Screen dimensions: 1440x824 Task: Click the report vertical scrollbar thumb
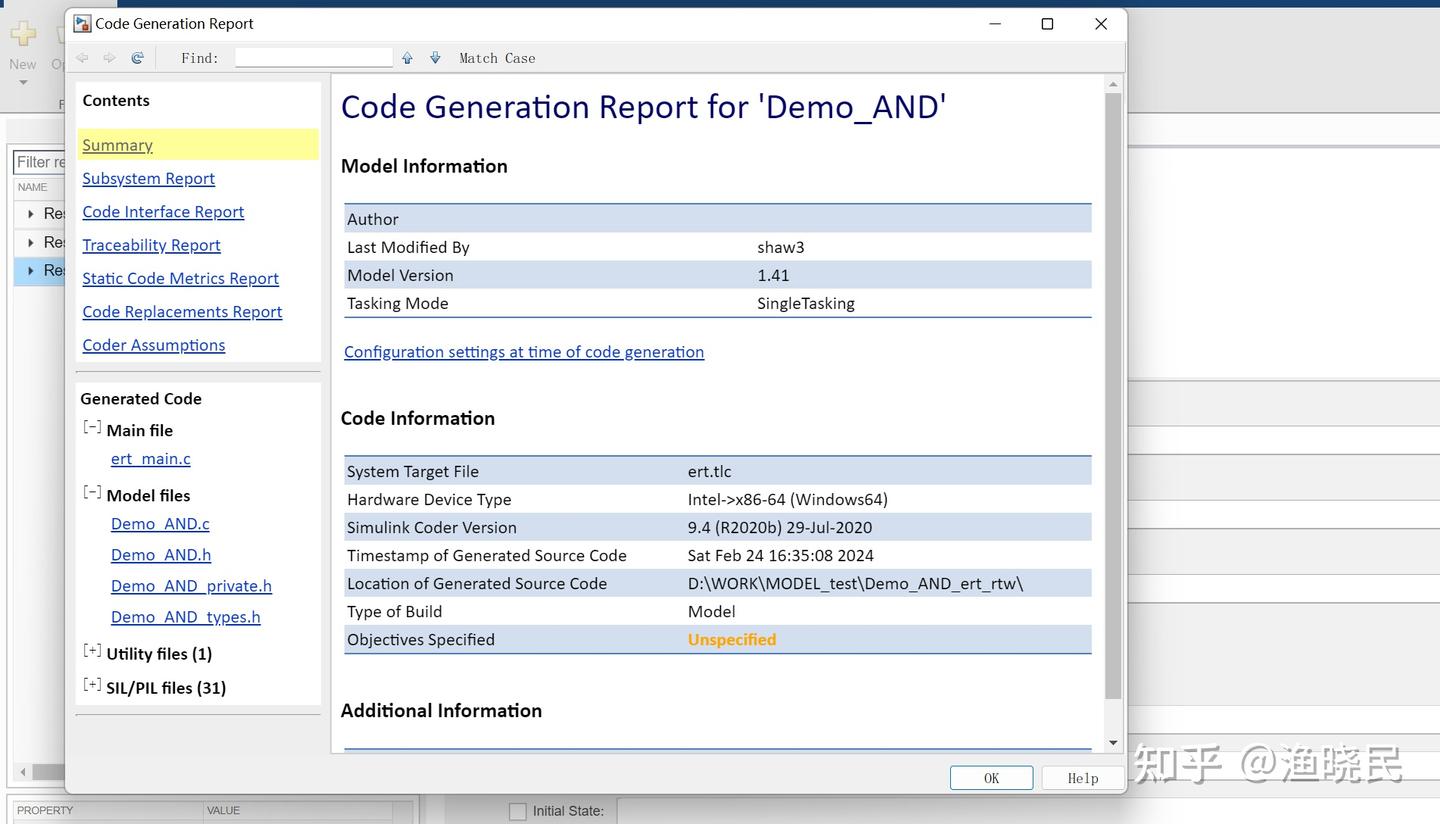[x=1113, y=396]
